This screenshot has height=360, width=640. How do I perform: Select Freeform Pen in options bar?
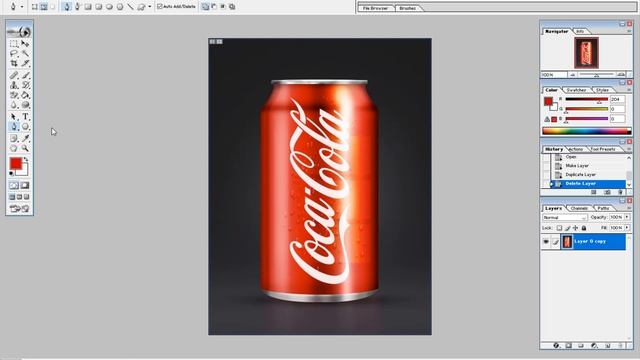point(77,7)
